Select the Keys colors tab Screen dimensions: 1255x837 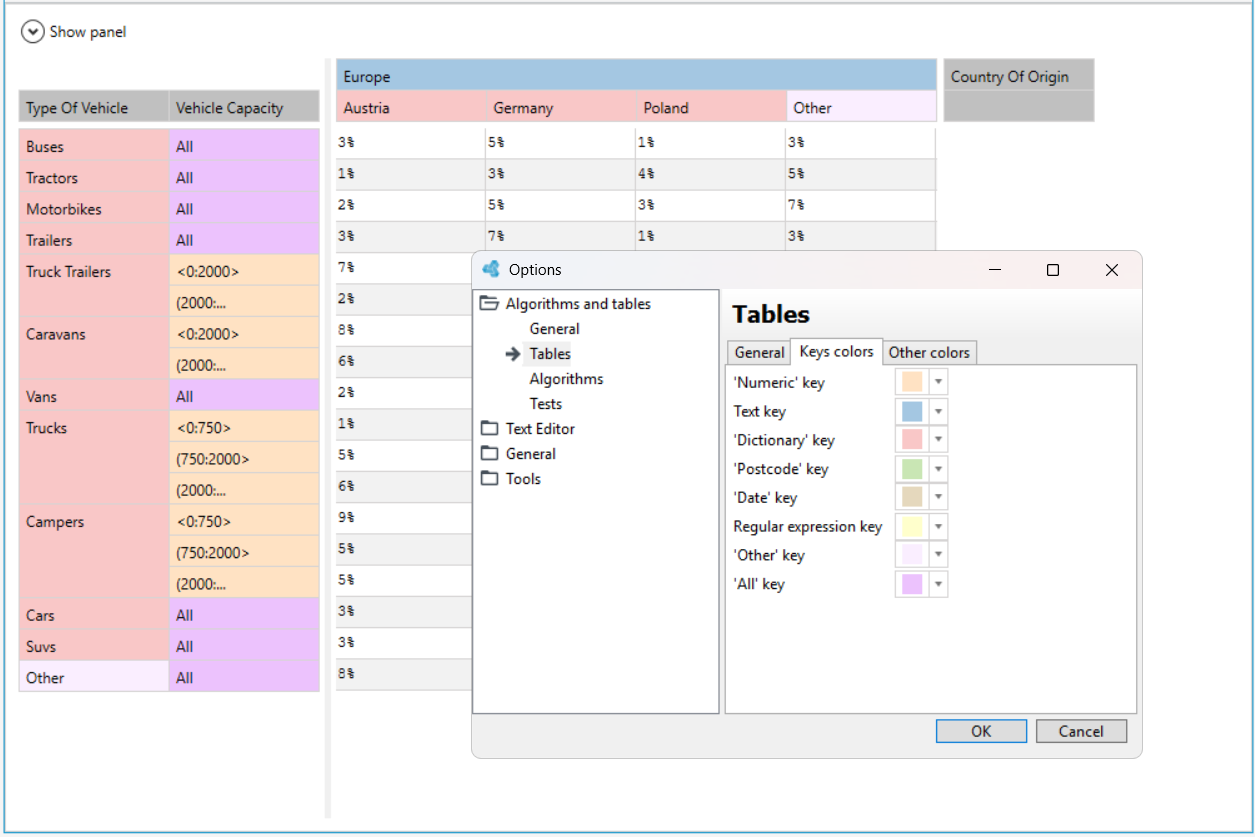tap(837, 352)
